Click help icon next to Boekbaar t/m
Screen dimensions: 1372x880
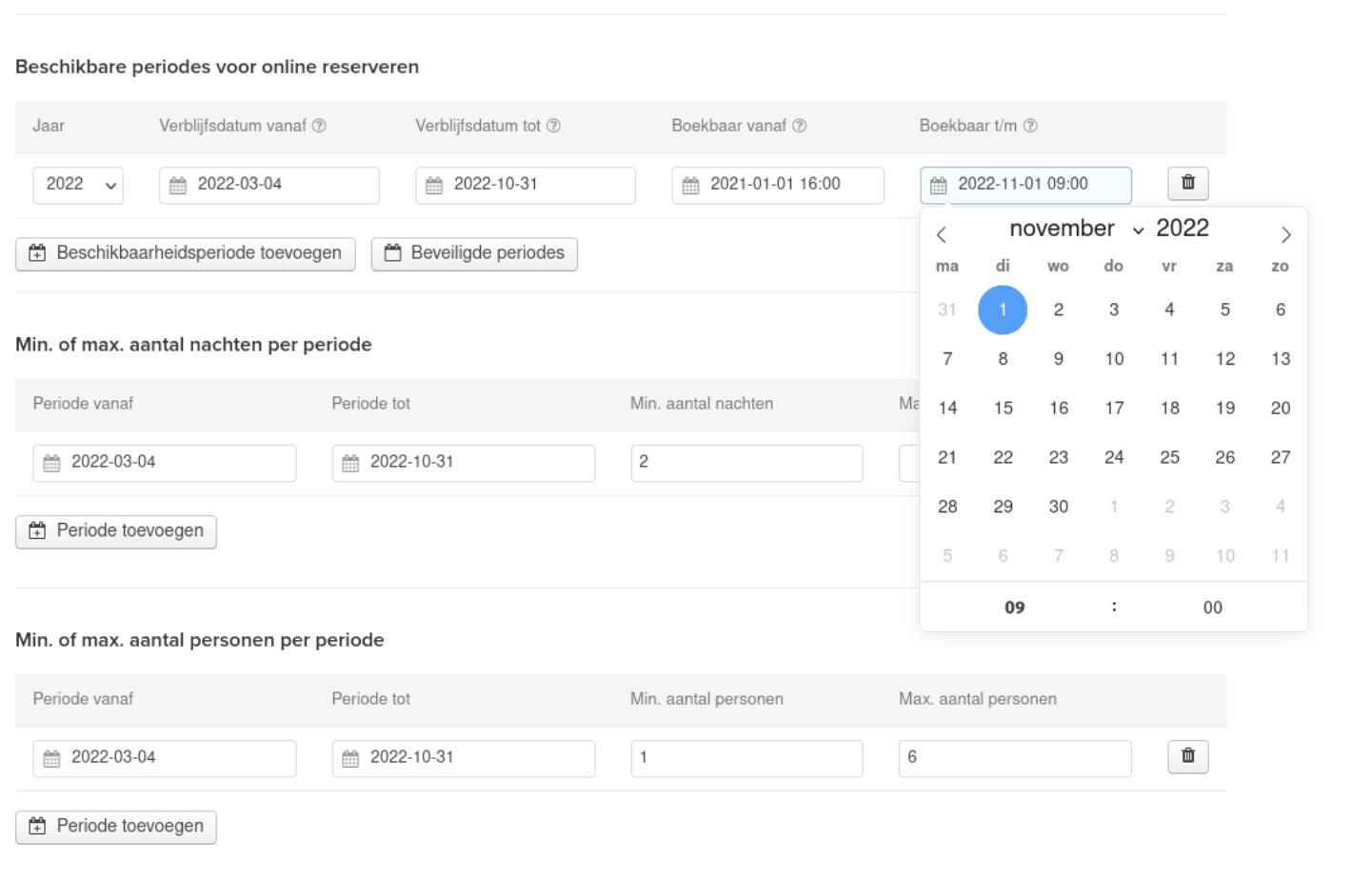pos(1030,126)
